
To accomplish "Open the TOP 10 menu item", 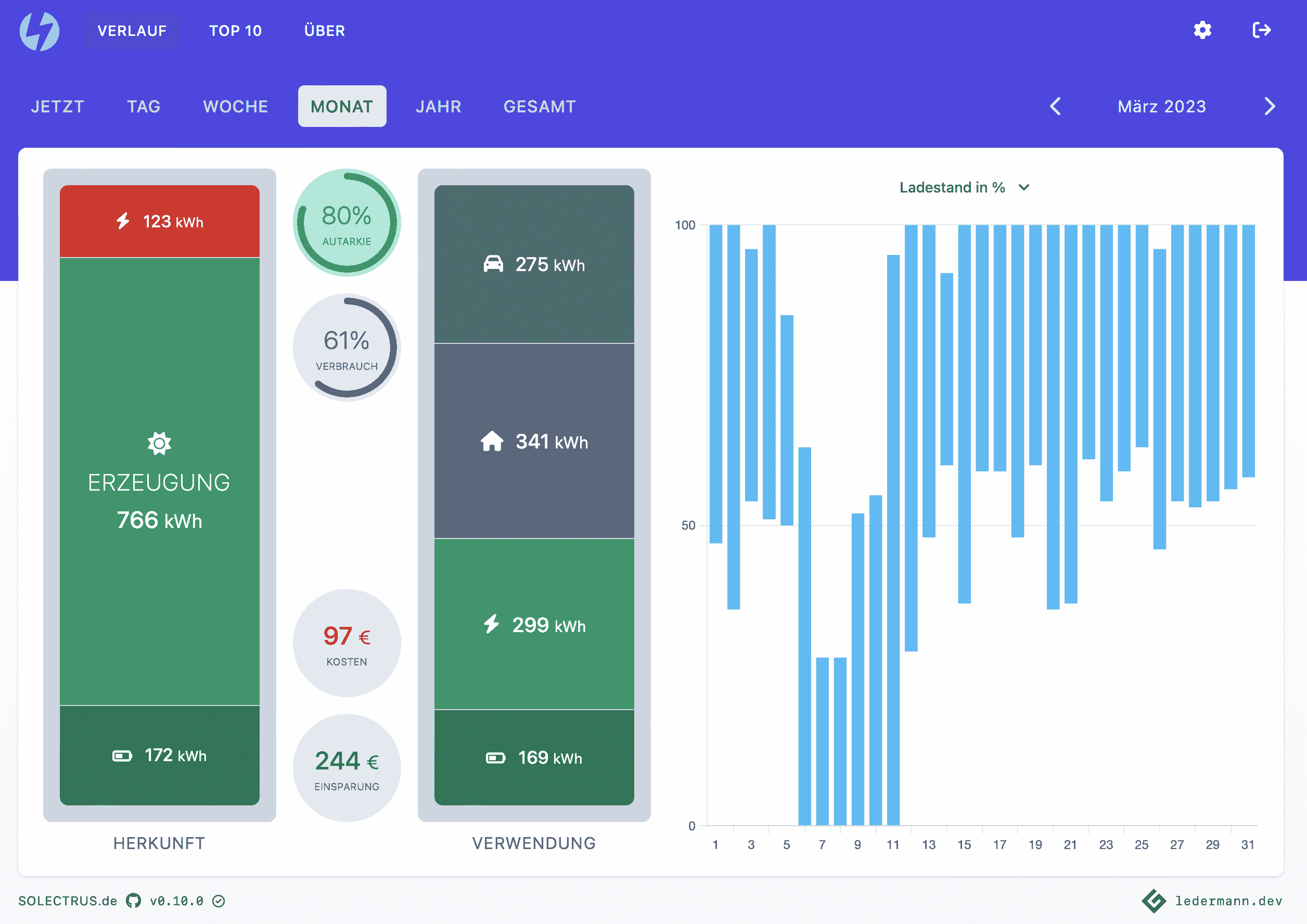I will point(235,31).
